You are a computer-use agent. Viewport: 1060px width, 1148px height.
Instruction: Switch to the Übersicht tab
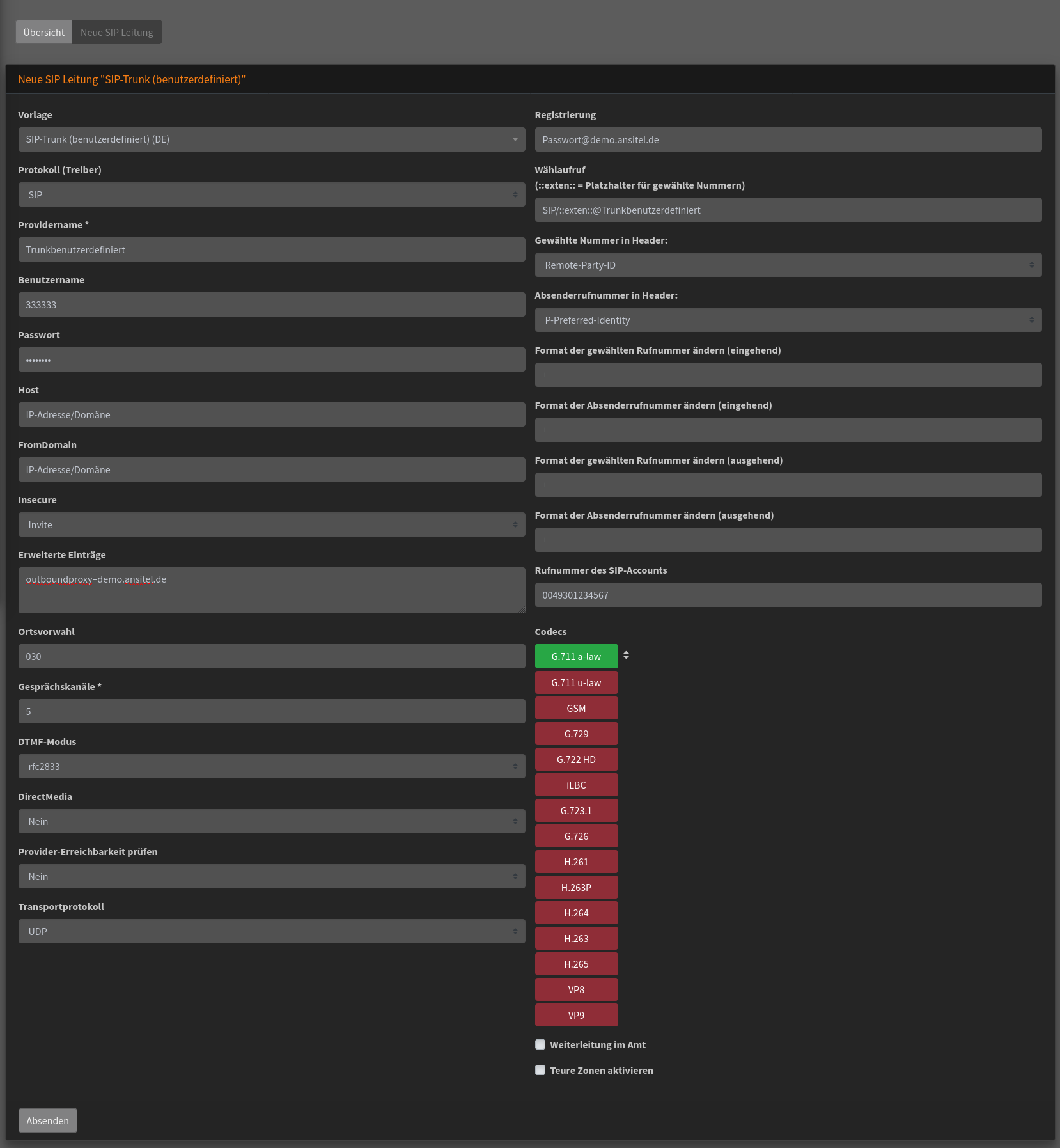44,32
